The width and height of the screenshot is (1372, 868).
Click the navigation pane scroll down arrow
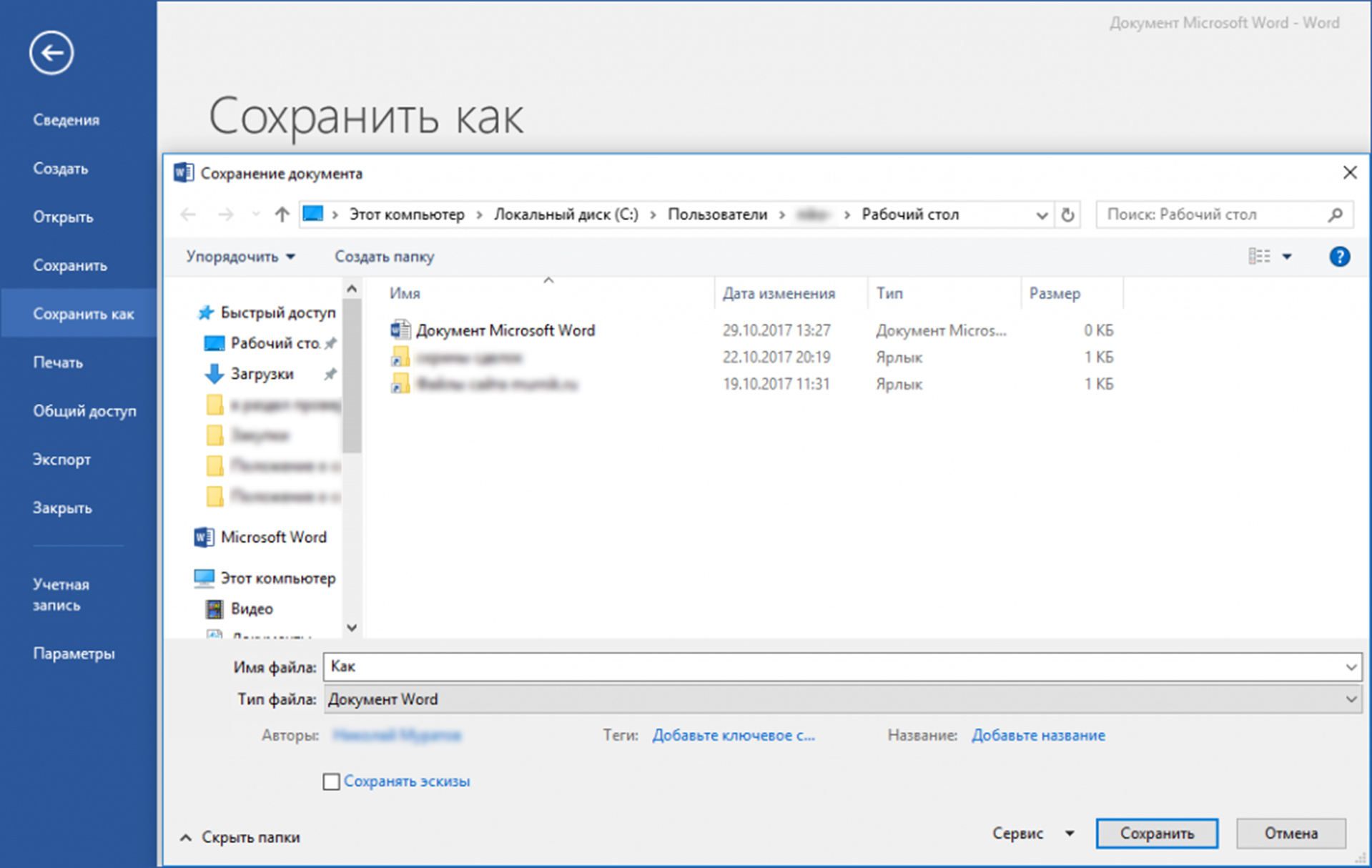click(x=352, y=628)
